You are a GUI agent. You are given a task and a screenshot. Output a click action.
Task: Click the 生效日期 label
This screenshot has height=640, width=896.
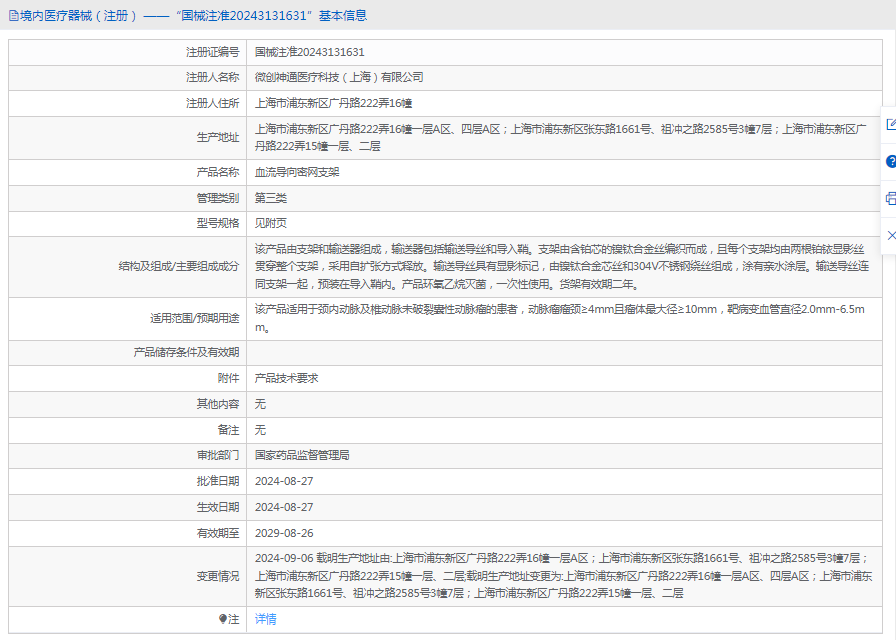click(x=218, y=507)
